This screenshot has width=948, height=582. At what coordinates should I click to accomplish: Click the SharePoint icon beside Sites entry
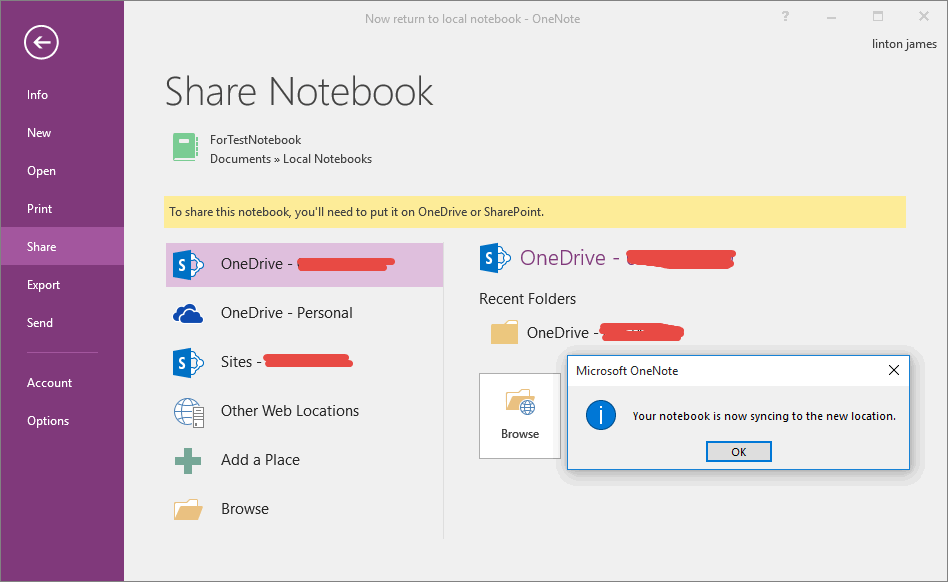188,363
